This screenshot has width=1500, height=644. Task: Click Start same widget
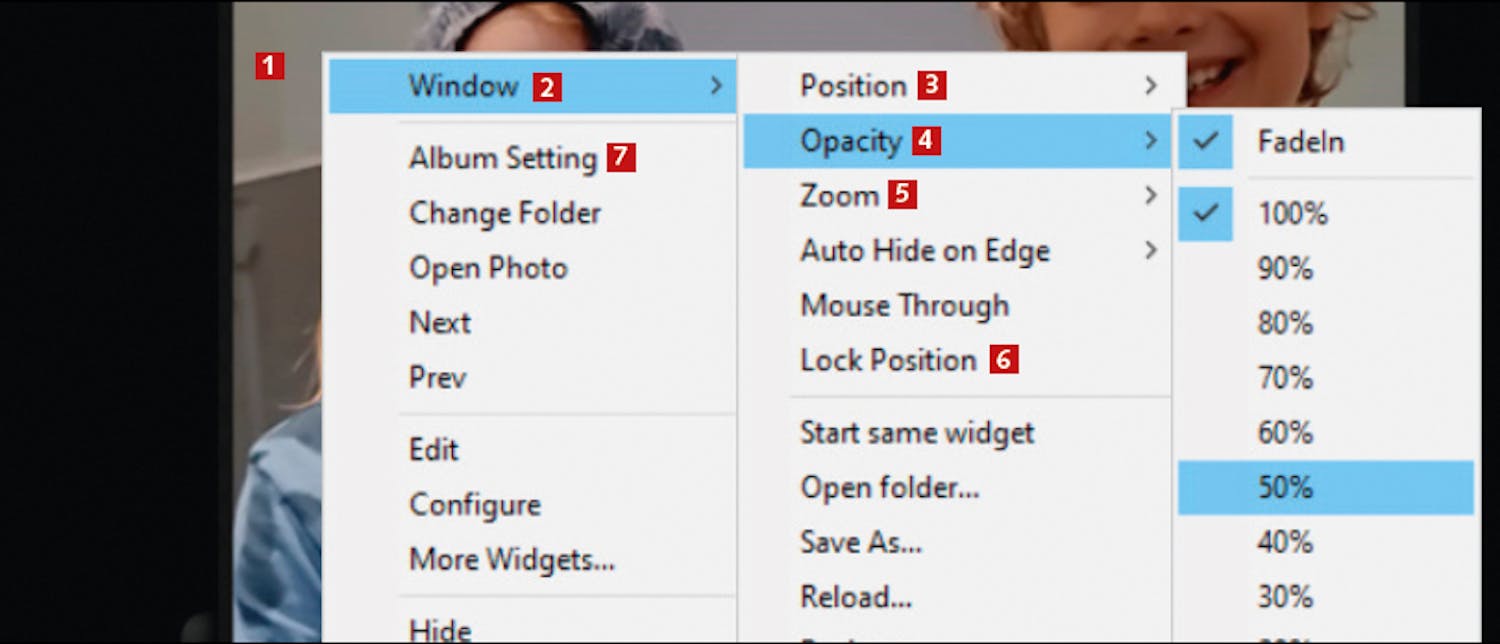(917, 433)
